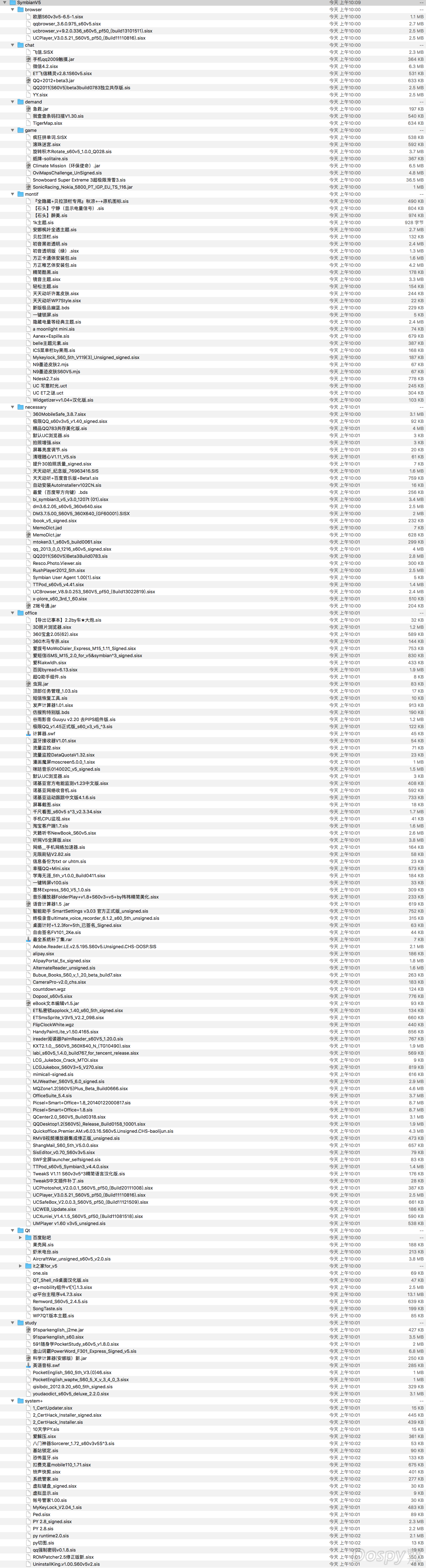Click the jar icon of QQ+2012+beta3.jar
The image size is (426, 1568).
pos(29,80)
